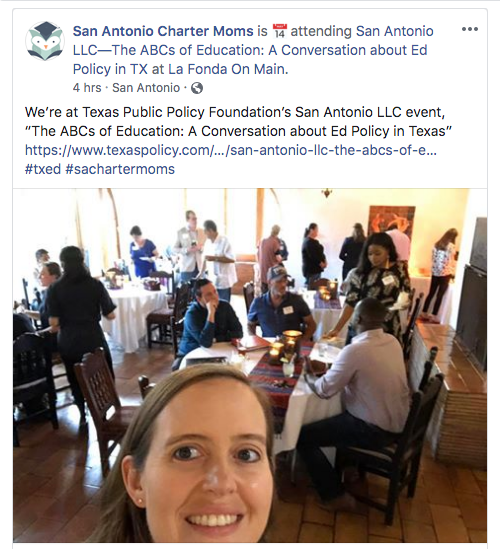Click the framed orange artwork on wall
This screenshot has height=549, width=500.
click(391, 220)
